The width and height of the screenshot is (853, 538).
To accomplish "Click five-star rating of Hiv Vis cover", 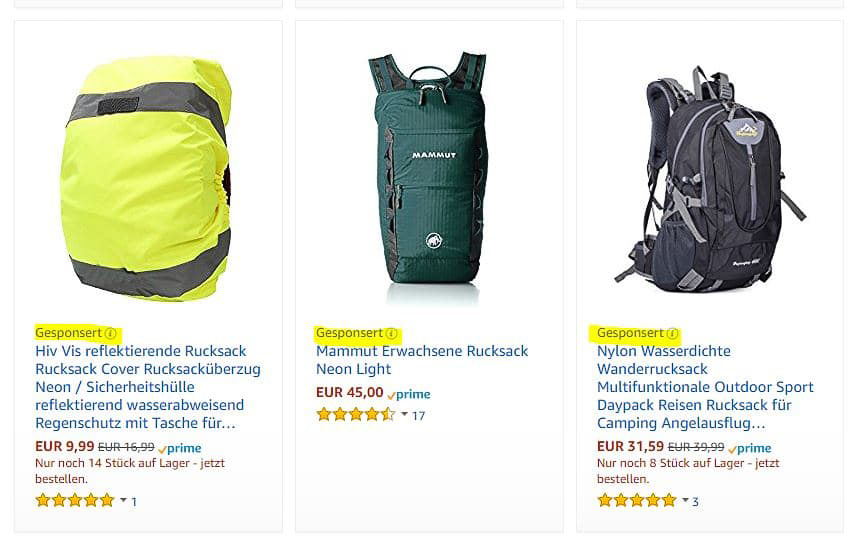I will pyautogui.click(x=75, y=500).
